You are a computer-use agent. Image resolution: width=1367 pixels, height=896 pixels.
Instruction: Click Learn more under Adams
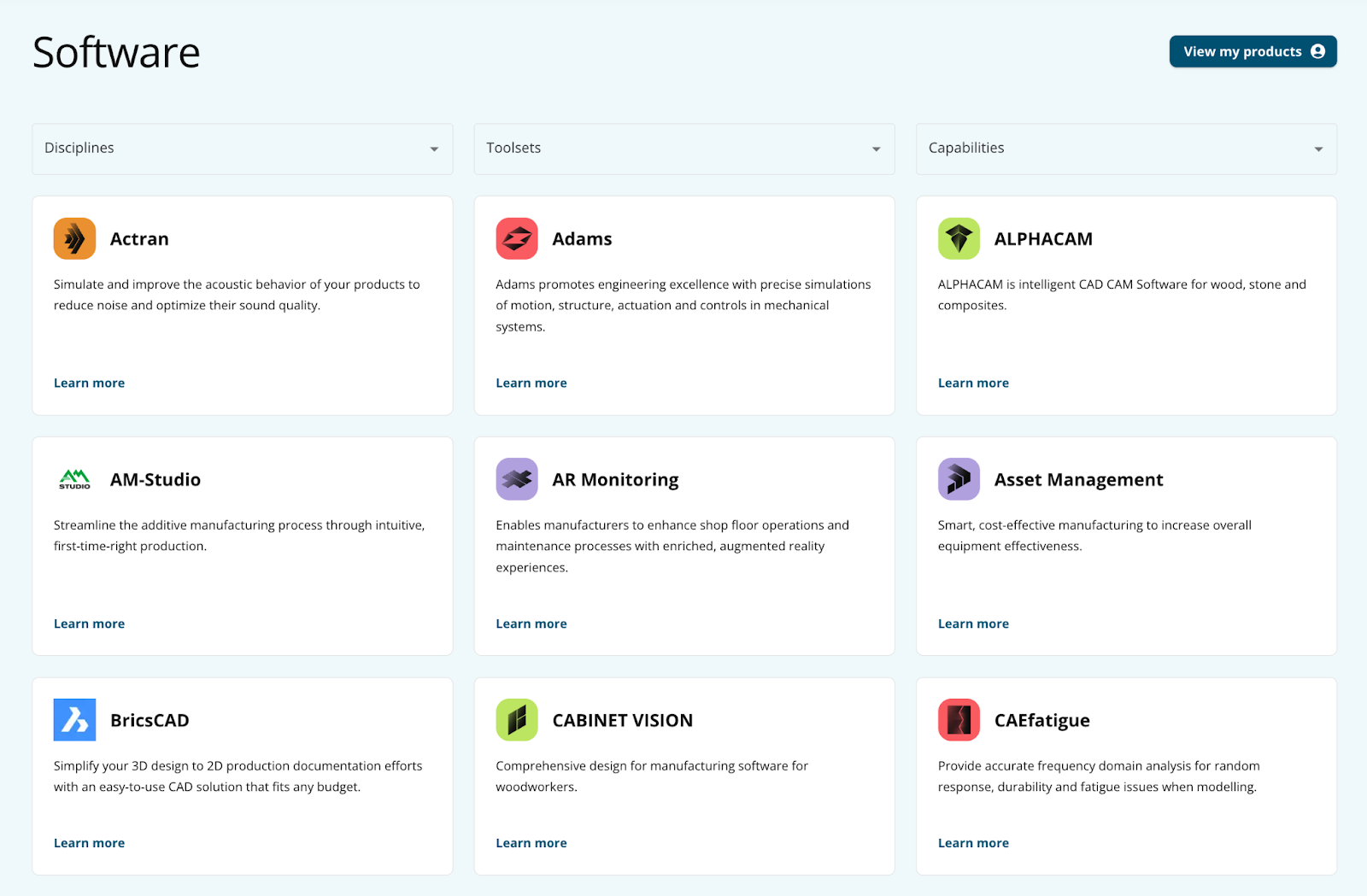[531, 383]
